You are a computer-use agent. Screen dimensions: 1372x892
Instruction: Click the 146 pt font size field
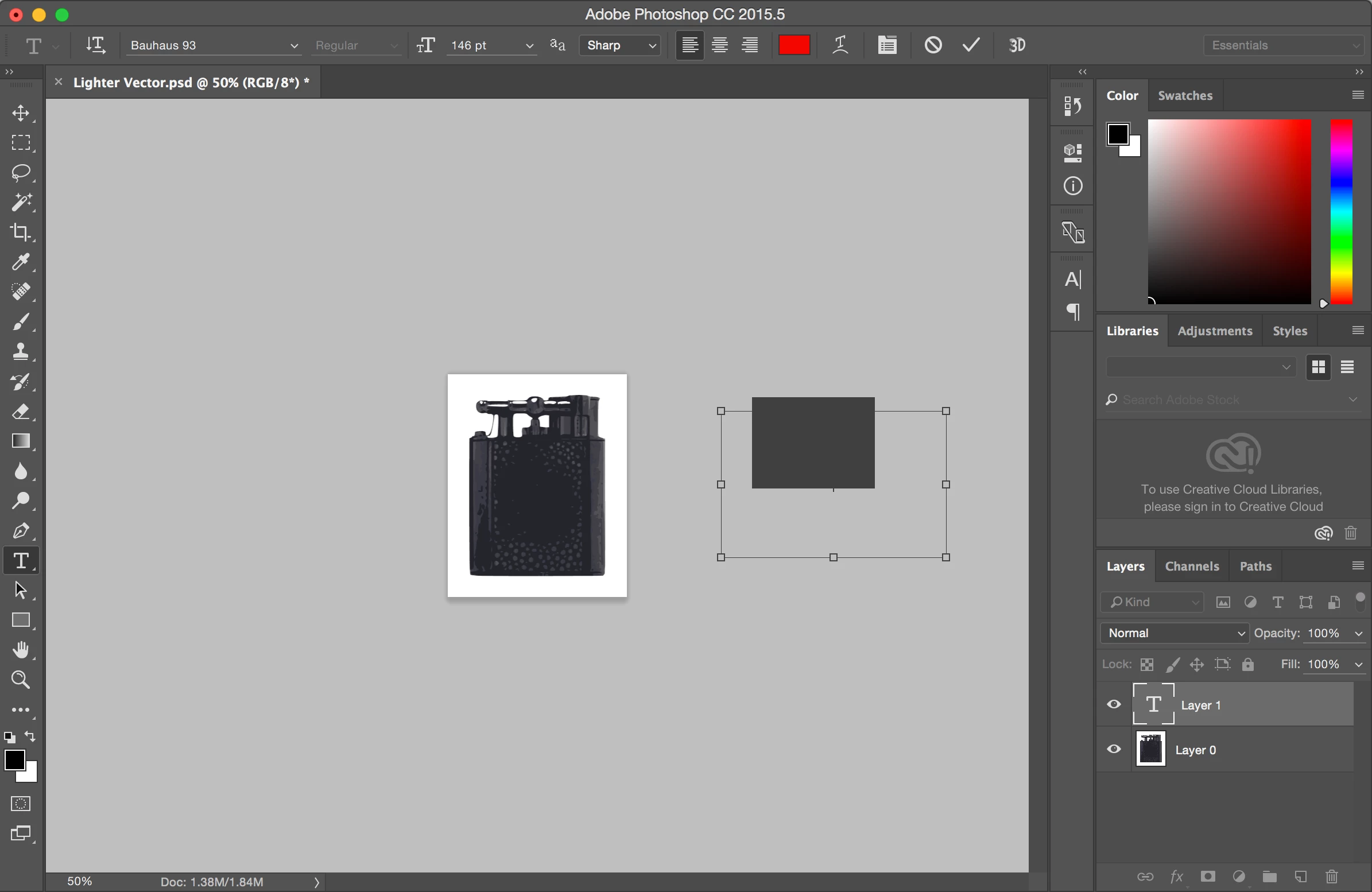(x=484, y=45)
